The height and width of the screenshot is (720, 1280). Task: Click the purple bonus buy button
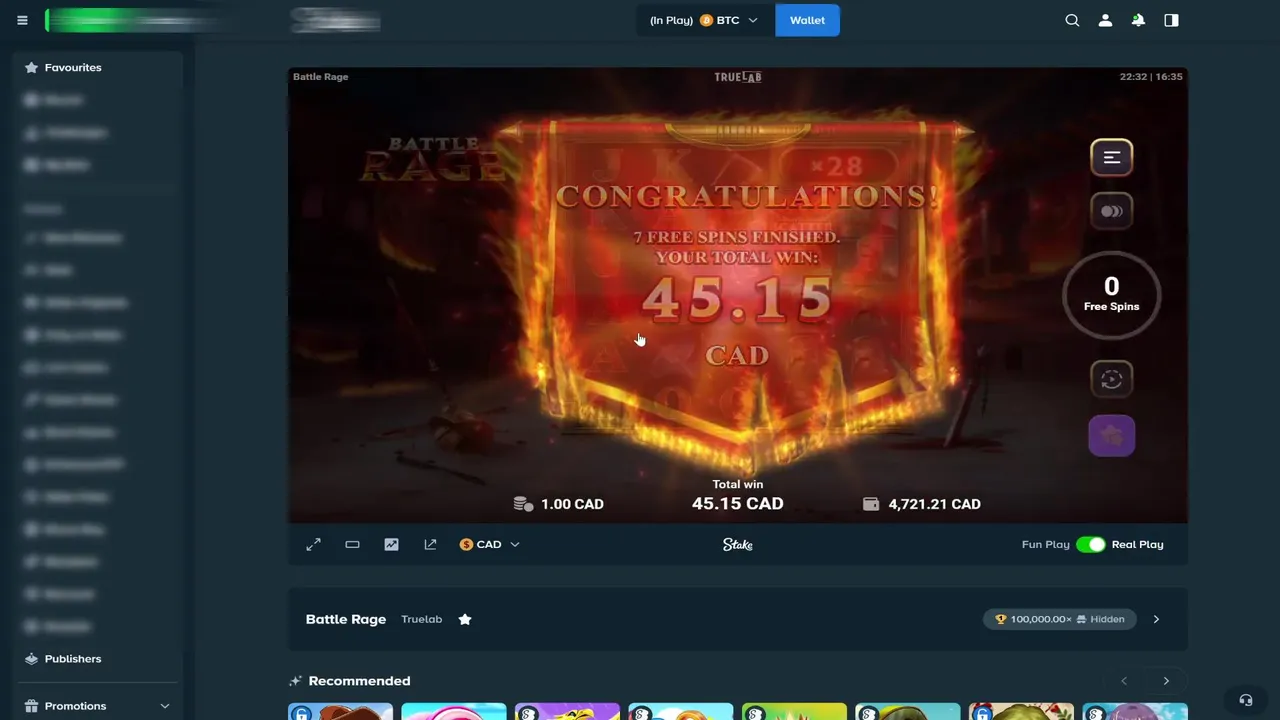click(1111, 436)
